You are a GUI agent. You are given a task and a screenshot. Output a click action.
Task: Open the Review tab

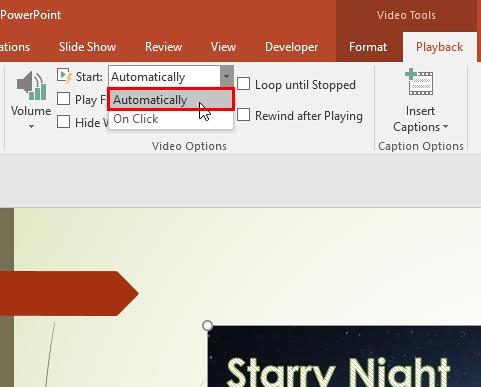(x=163, y=47)
